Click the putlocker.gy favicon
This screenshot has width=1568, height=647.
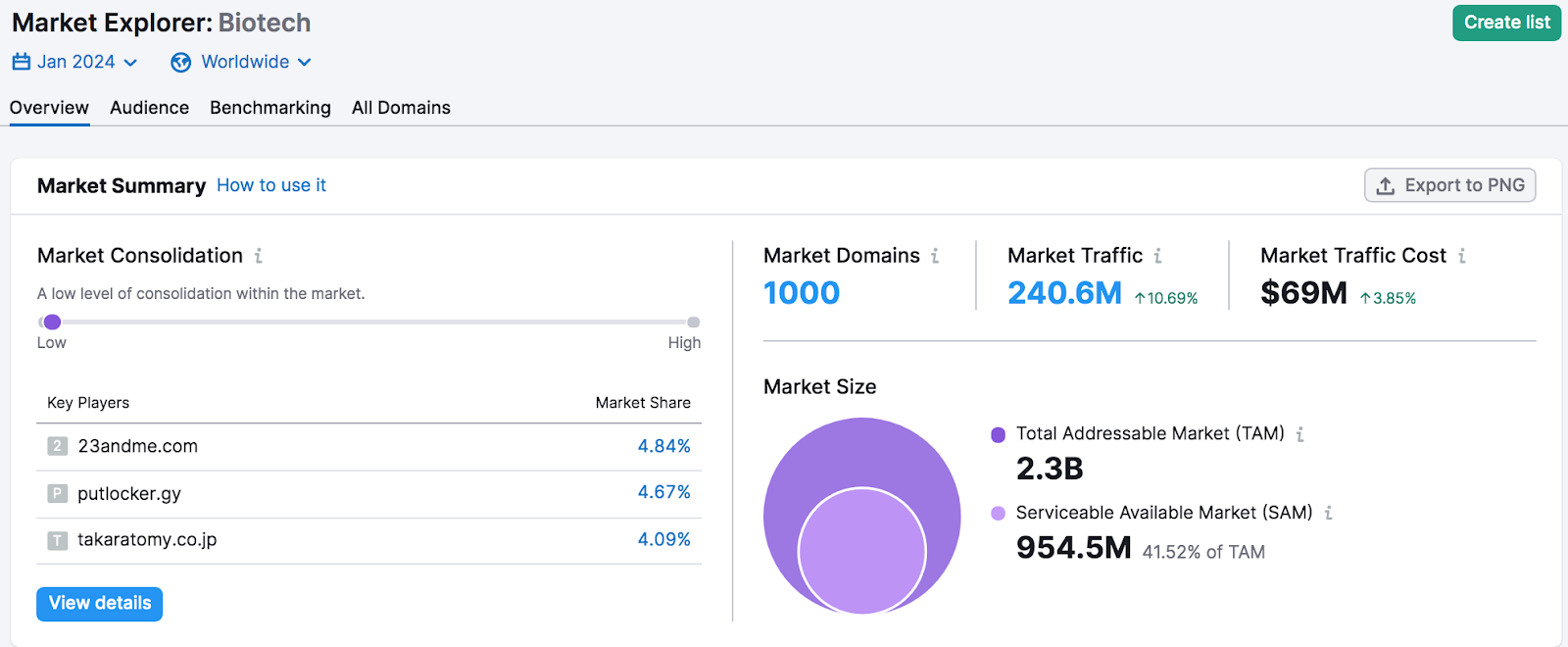tap(58, 493)
